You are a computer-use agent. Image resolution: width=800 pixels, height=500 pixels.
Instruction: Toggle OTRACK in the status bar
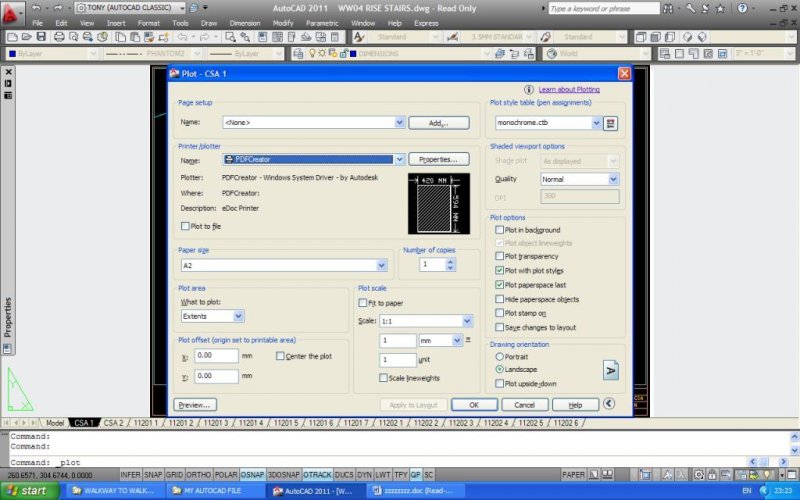(x=317, y=474)
